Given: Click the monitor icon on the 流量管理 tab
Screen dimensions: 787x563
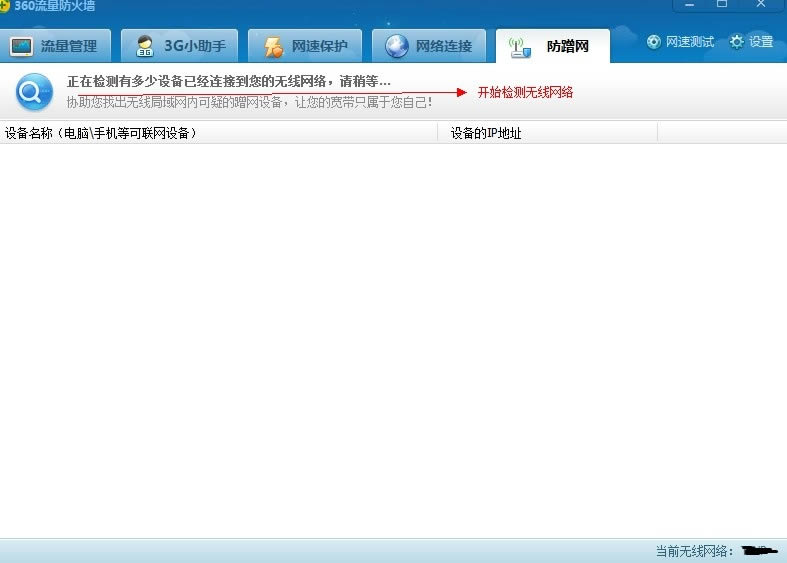Looking at the screenshot, I should click(x=22, y=46).
